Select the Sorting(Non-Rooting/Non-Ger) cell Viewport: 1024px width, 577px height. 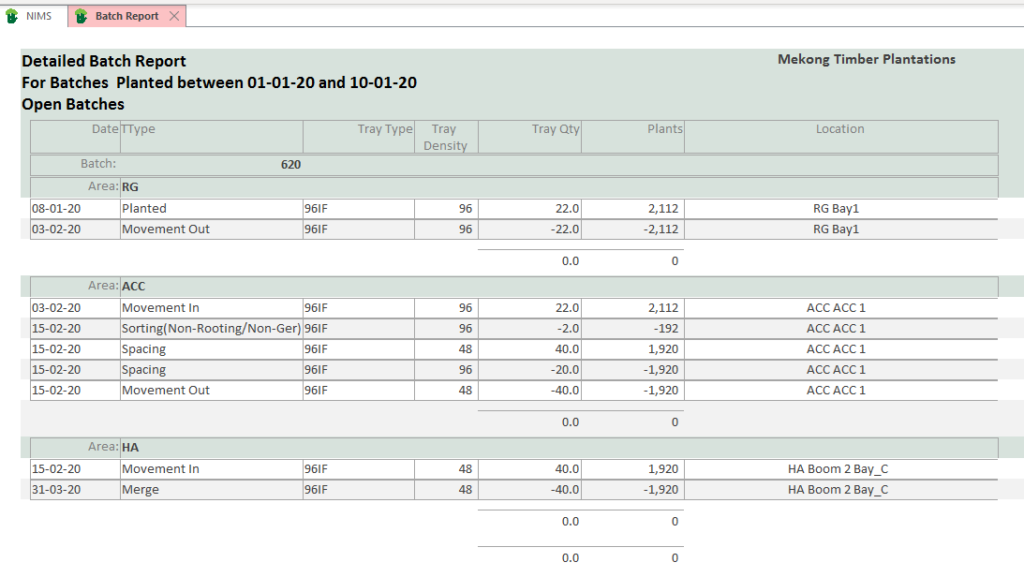[x=210, y=329]
